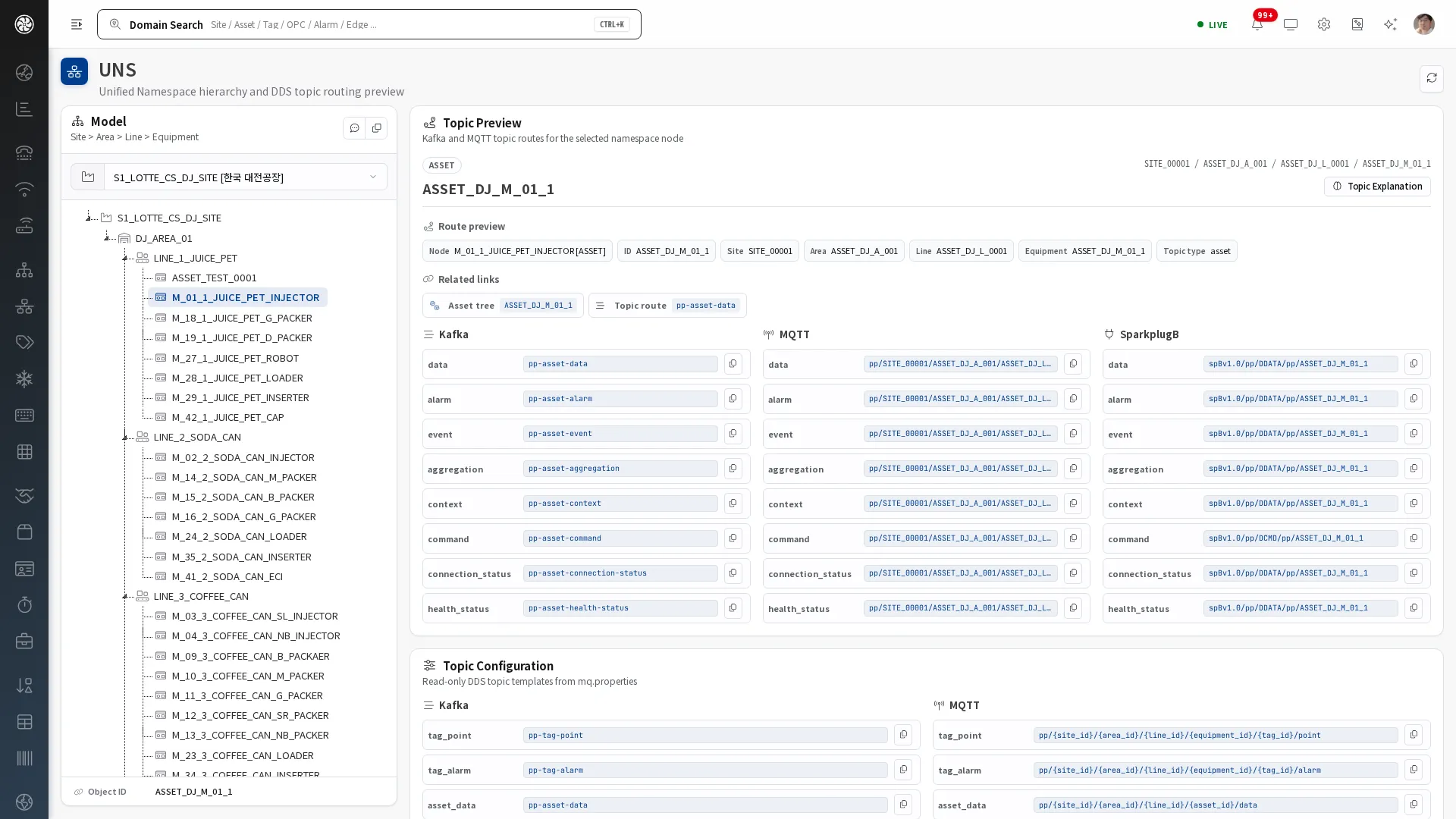Open the document icon in top bar
1456x819 pixels.
coord(1357,24)
